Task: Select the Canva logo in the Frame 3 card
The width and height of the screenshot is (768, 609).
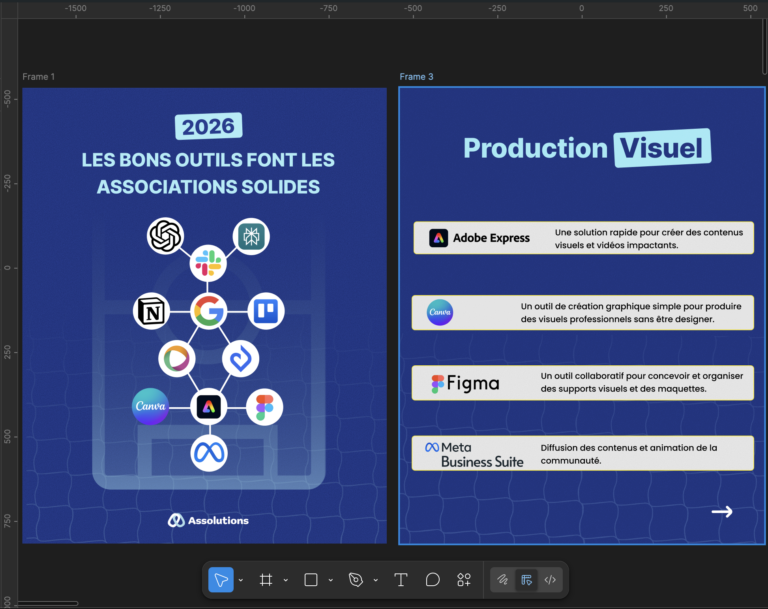Action: (440, 312)
